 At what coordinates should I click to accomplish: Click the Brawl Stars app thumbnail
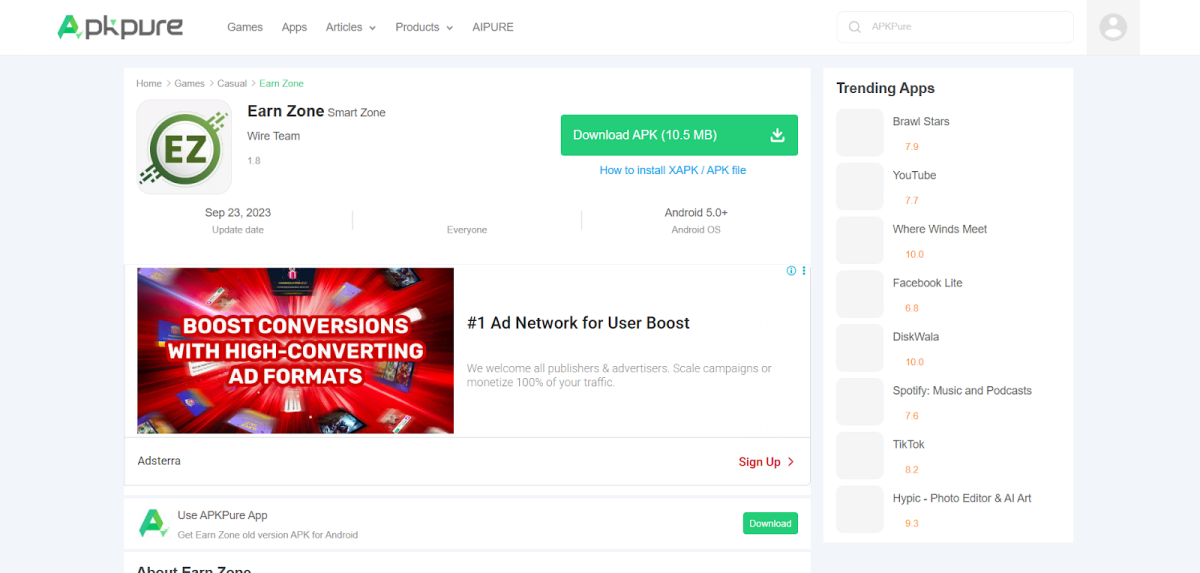[860, 133]
